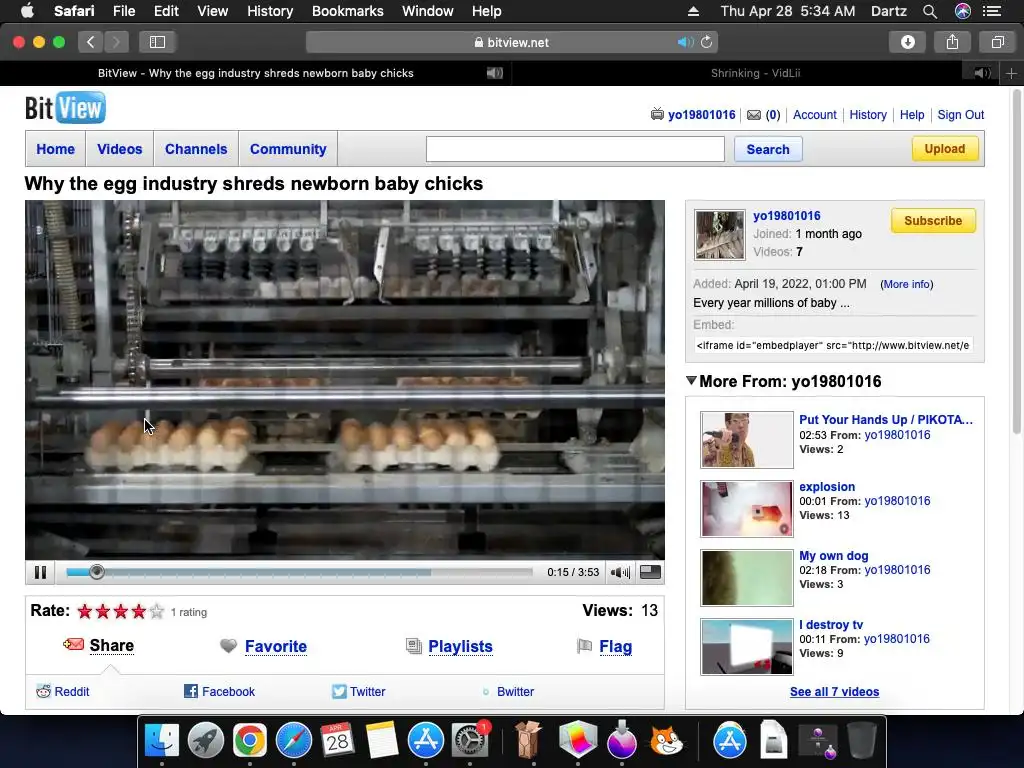The width and height of the screenshot is (1024, 768).
Task: Open the inbox mail icon
Action: 754,115
